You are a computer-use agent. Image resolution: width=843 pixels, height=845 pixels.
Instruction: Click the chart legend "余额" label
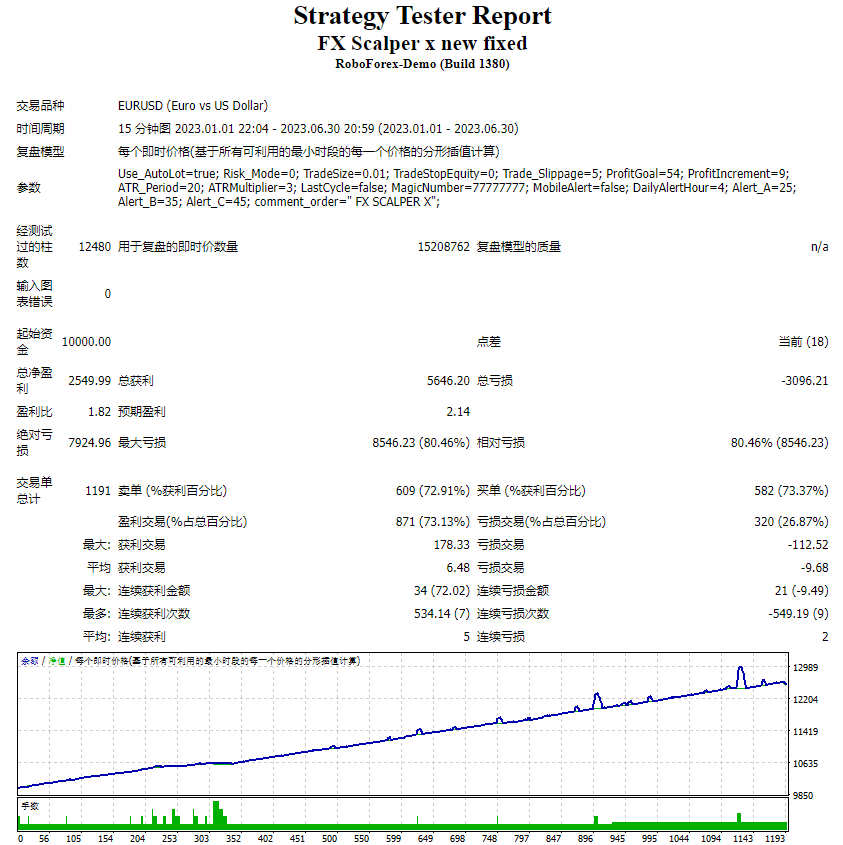coord(30,661)
